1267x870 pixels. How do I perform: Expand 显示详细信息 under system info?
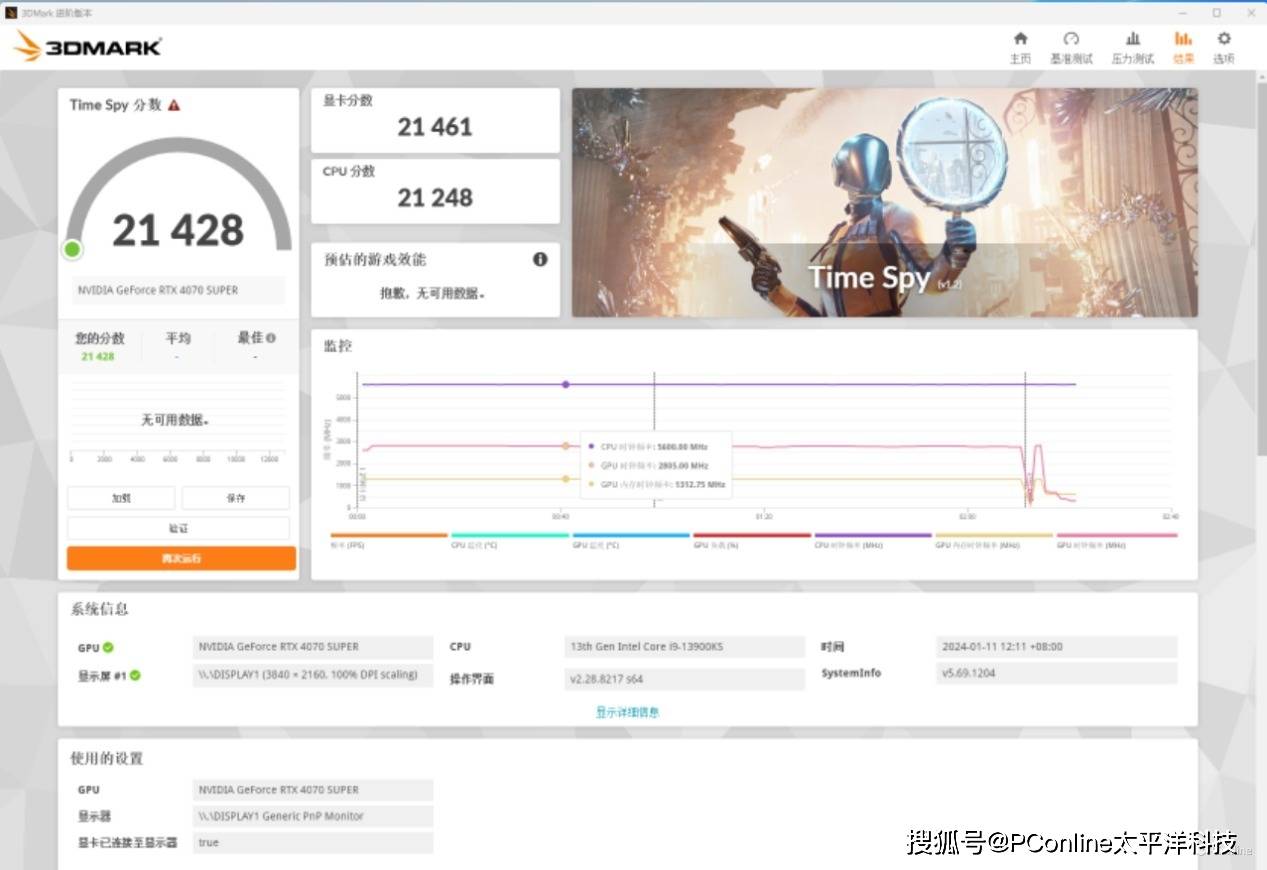coord(627,712)
